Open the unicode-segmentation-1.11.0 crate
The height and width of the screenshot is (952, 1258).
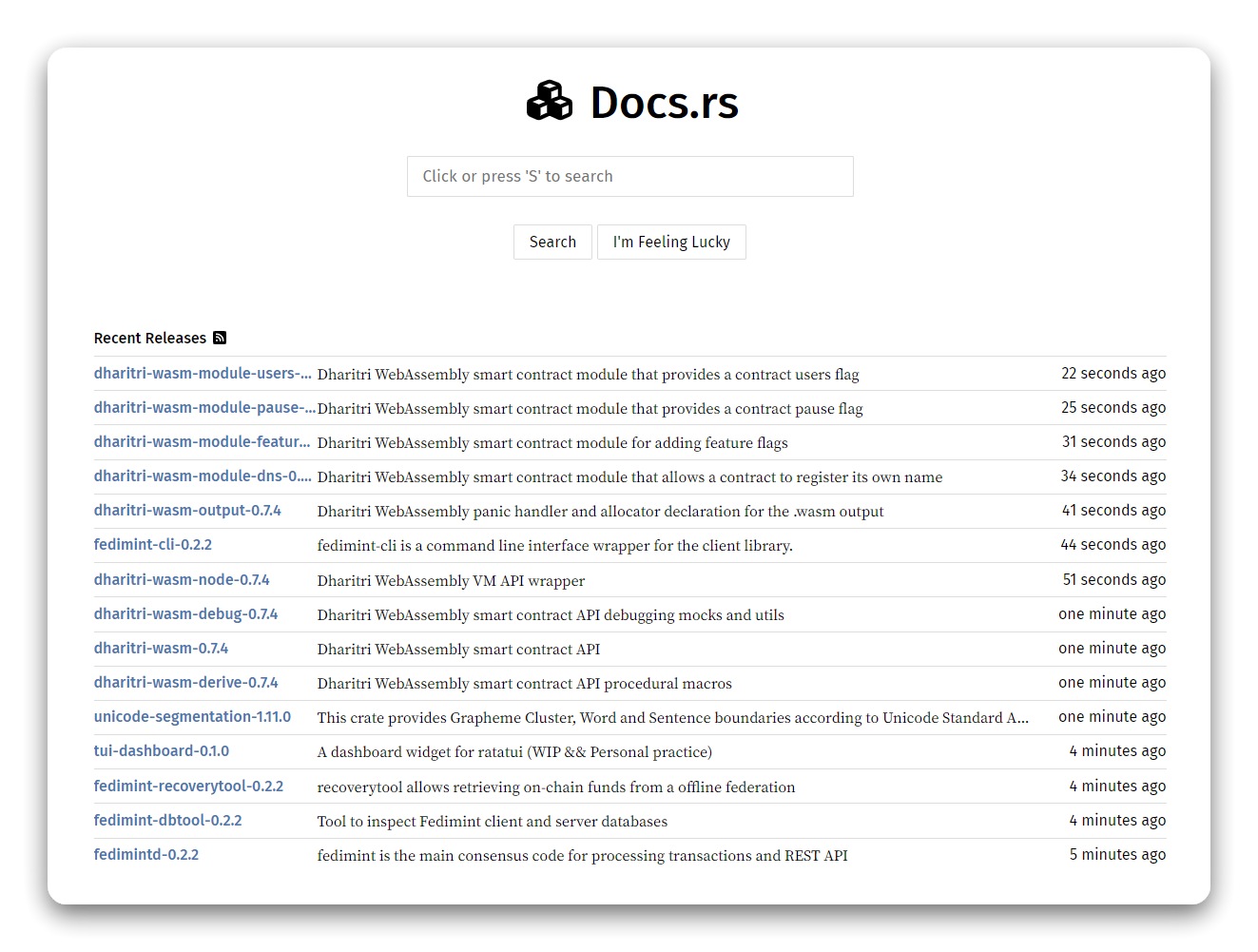pyautogui.click(x=192, y=716)
